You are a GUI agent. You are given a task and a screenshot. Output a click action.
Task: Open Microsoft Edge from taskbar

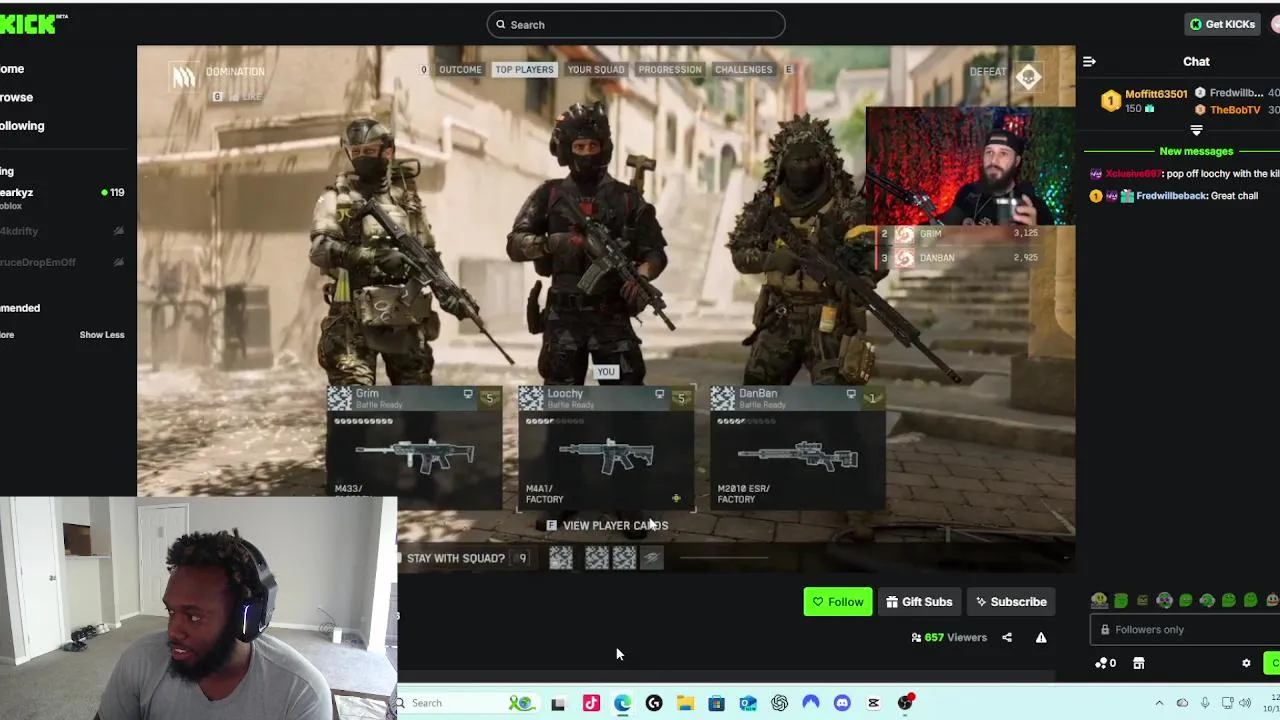point(622,704)
